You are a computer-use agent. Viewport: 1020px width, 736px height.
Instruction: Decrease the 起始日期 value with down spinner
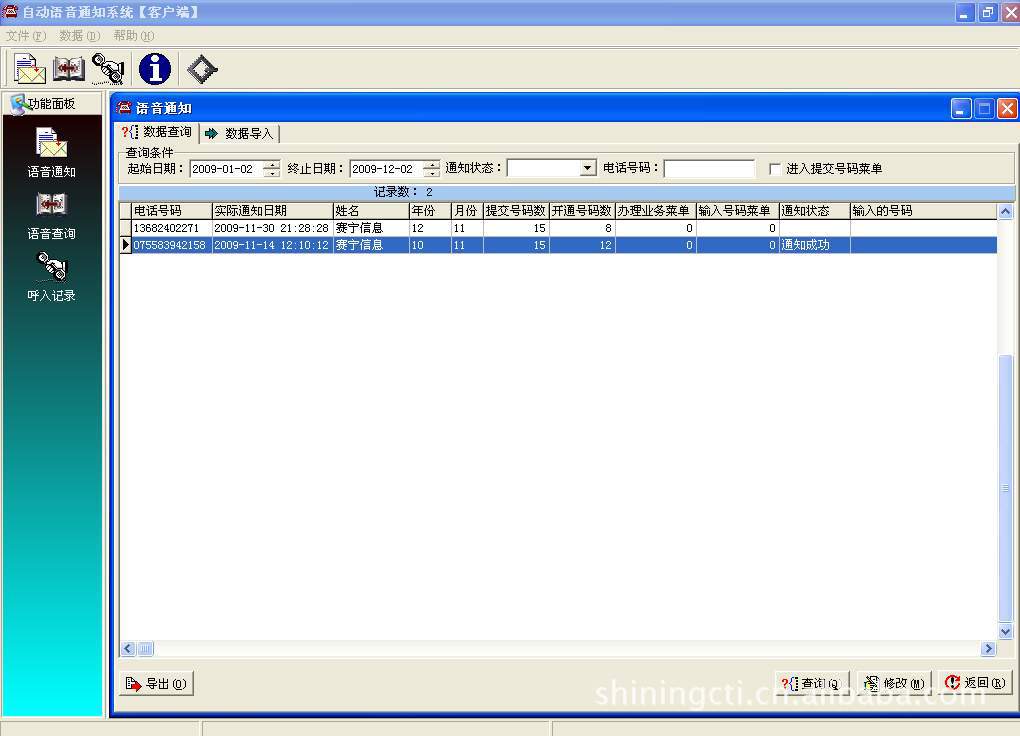coord(272,173)
